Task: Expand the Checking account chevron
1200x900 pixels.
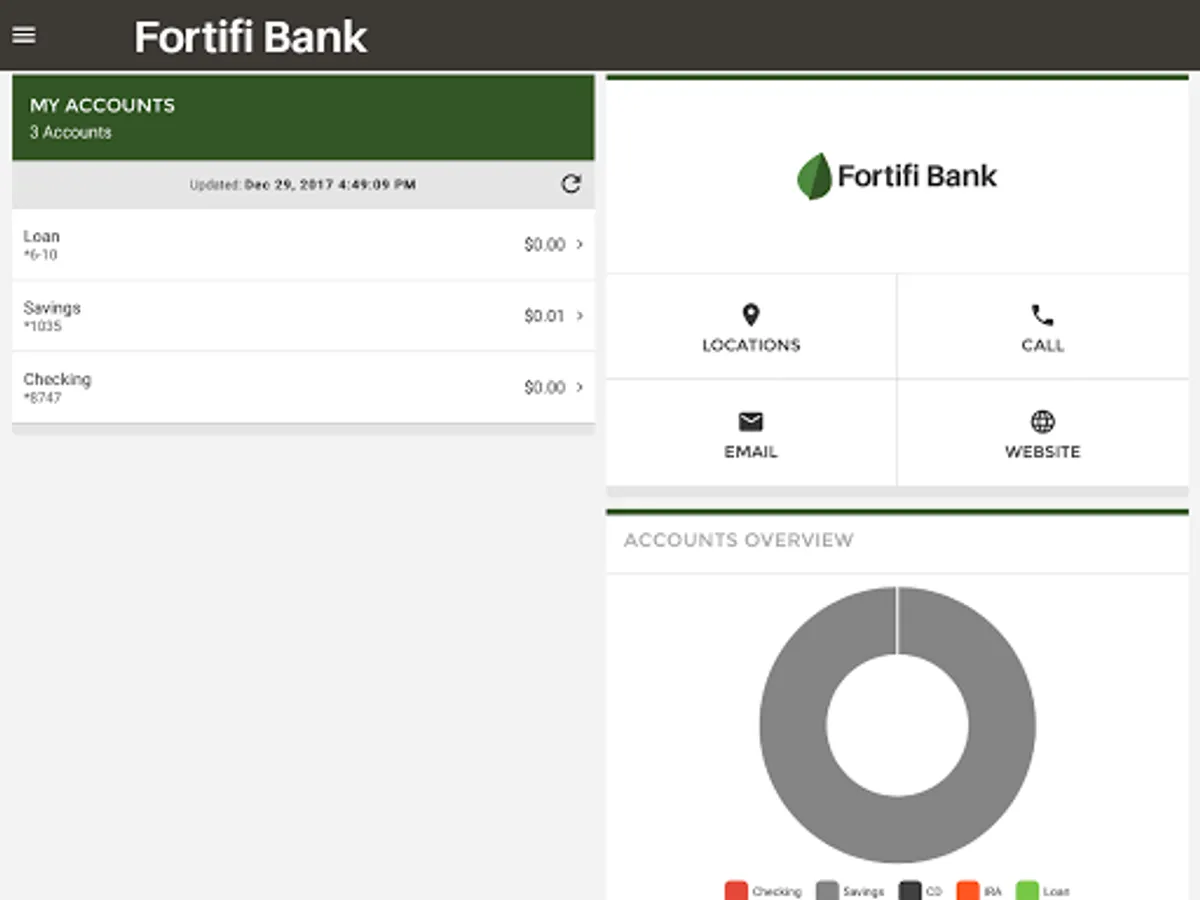Action: tap(580, 387)
